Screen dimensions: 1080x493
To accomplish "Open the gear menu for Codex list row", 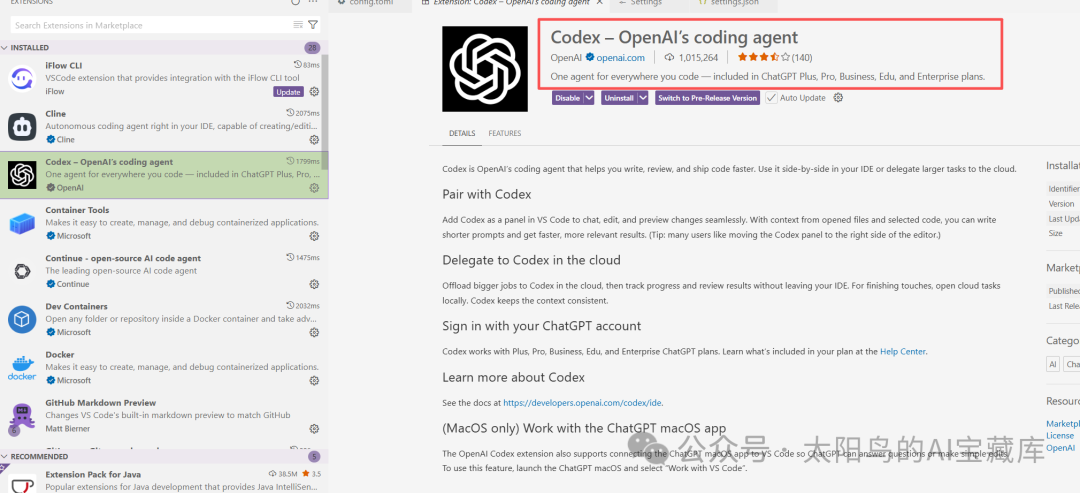I will coord(314,187).
